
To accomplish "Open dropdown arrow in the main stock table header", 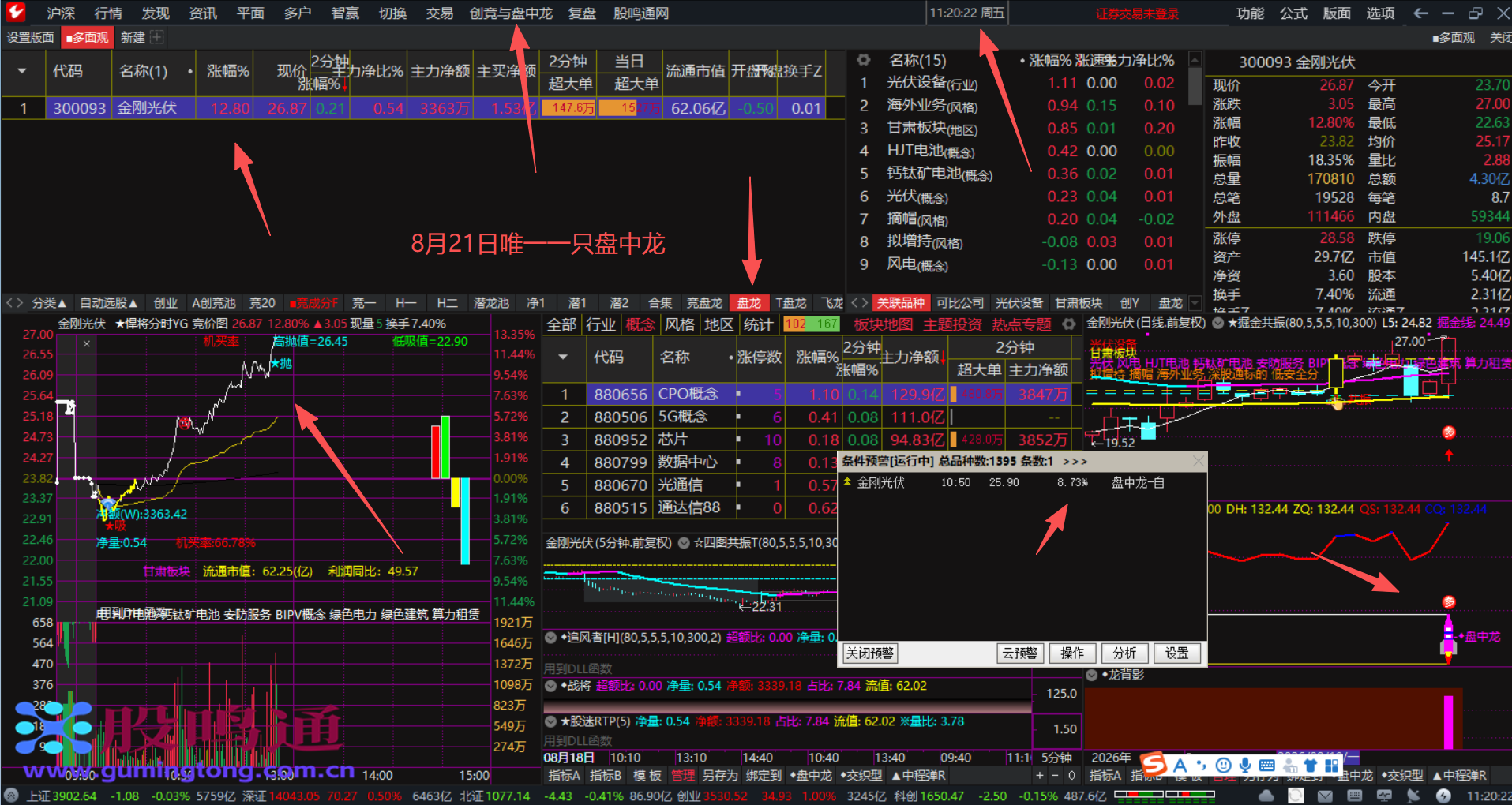I will [22, 71].
